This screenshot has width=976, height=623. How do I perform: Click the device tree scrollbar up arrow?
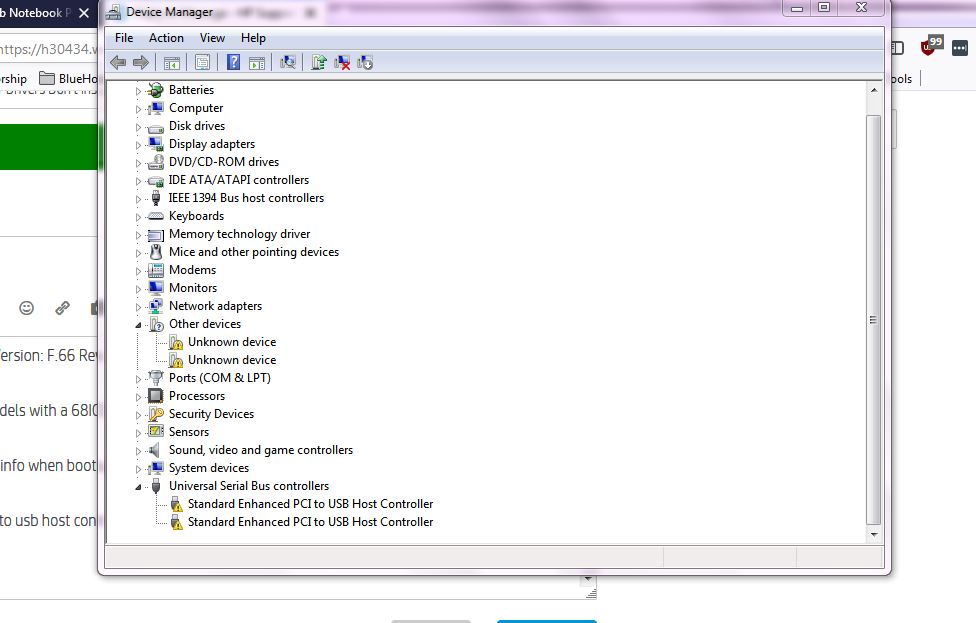tap(874, 90)
